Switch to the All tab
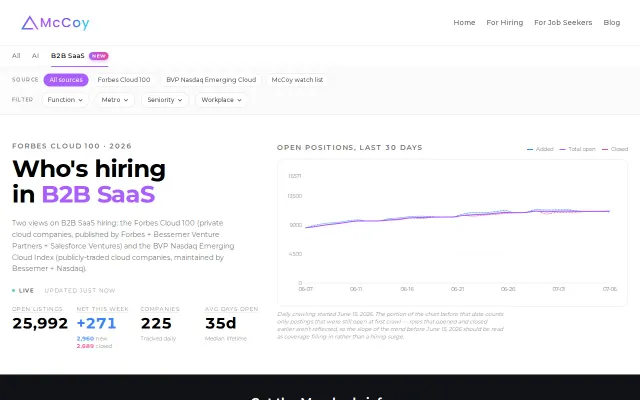 [x=16, y=56]
